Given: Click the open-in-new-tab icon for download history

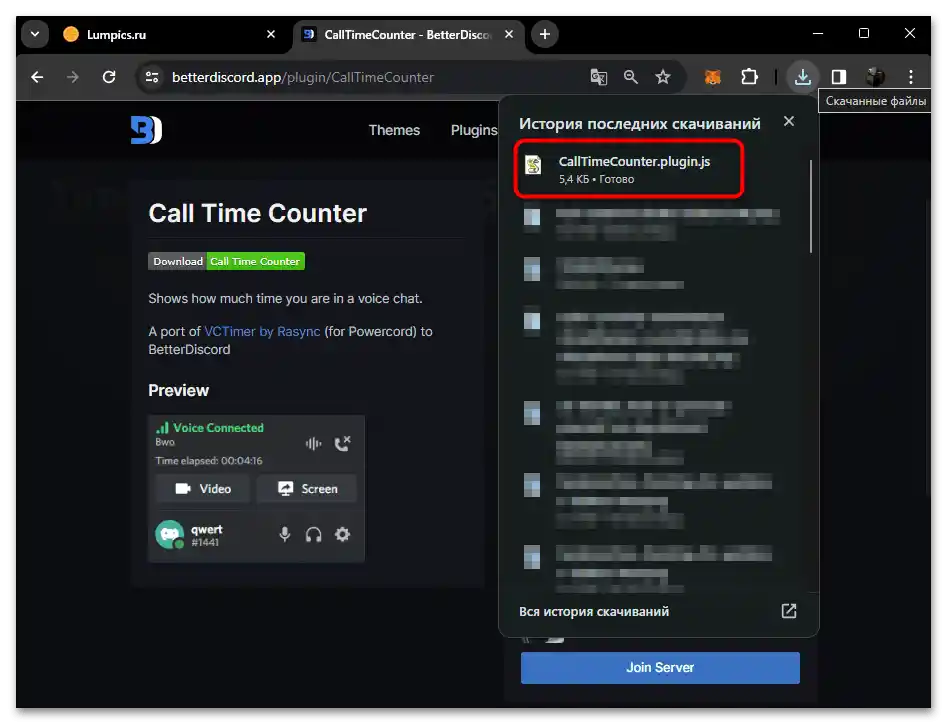Looking at the screenshot, I should 789,611.
